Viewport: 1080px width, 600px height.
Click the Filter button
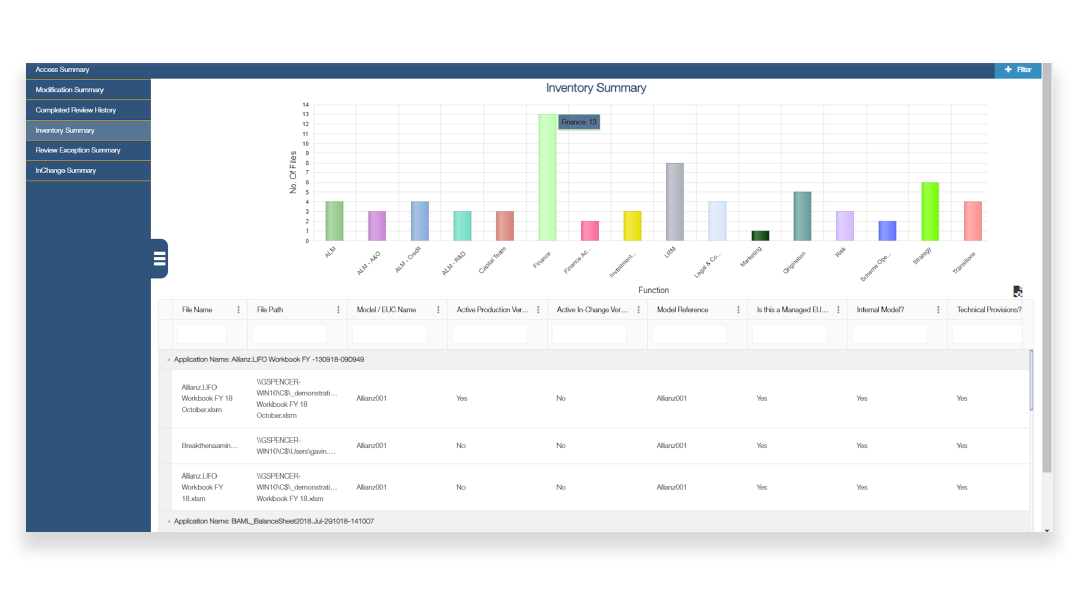(x=1017, y=70)
